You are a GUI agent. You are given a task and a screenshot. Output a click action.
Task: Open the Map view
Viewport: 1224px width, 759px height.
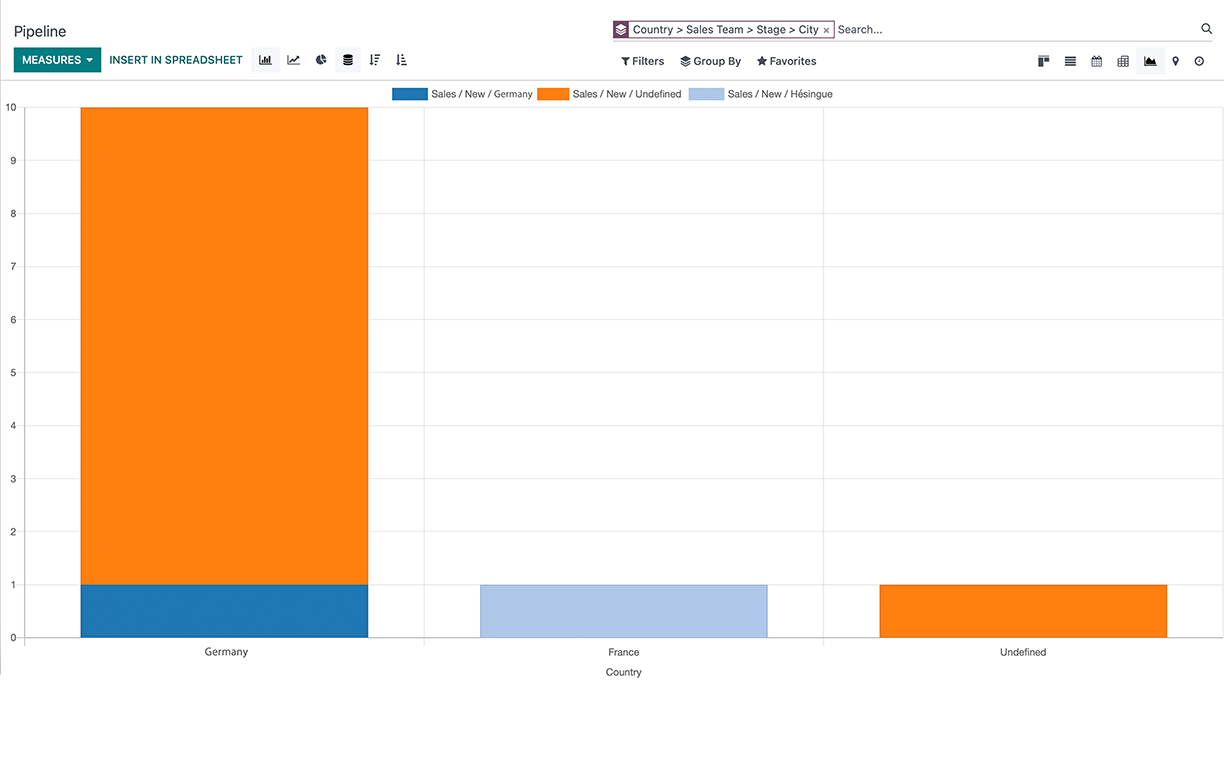[1175, 61]
